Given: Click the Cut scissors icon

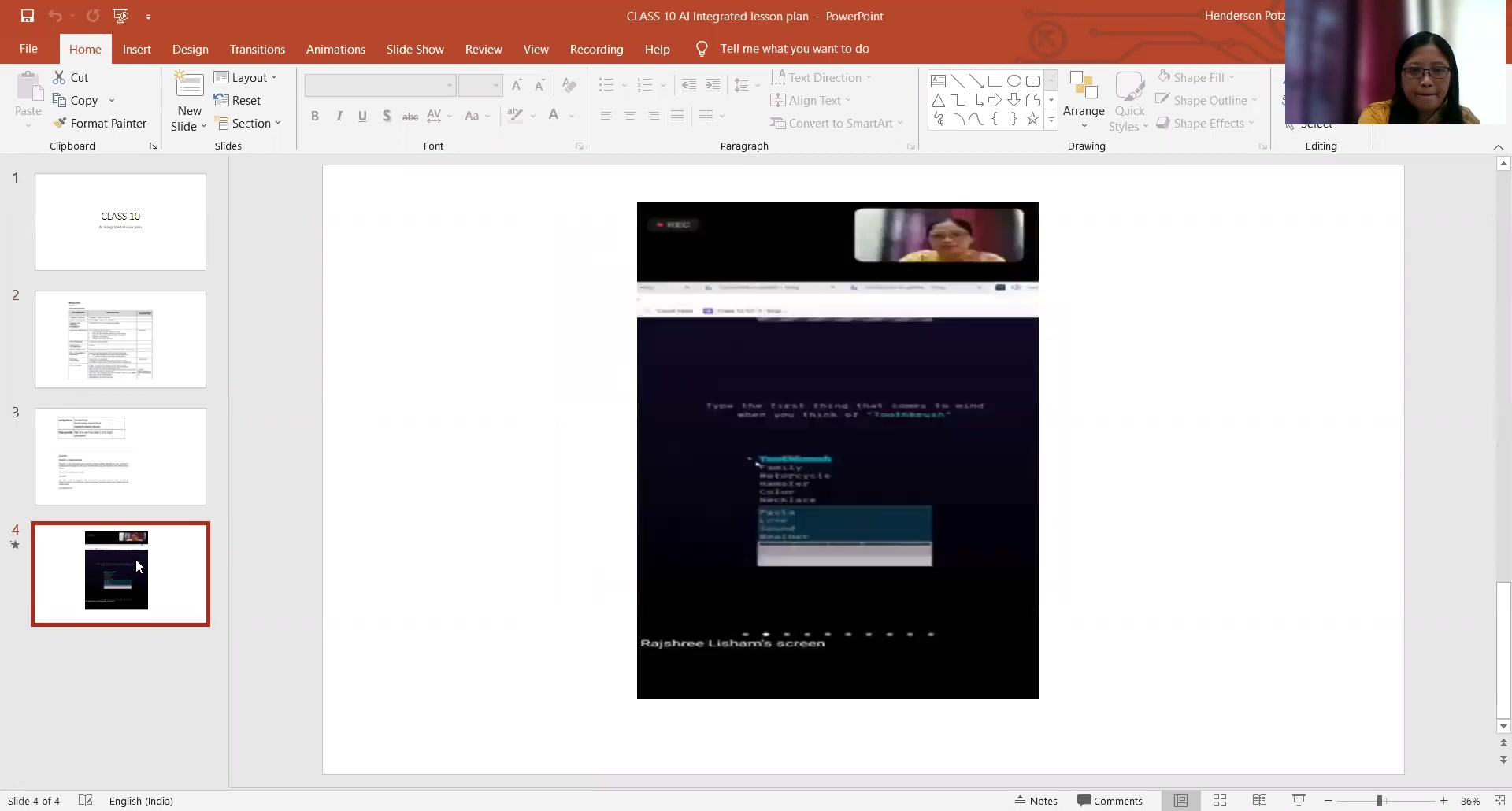Looking at the screenshot, I should 59,77.
